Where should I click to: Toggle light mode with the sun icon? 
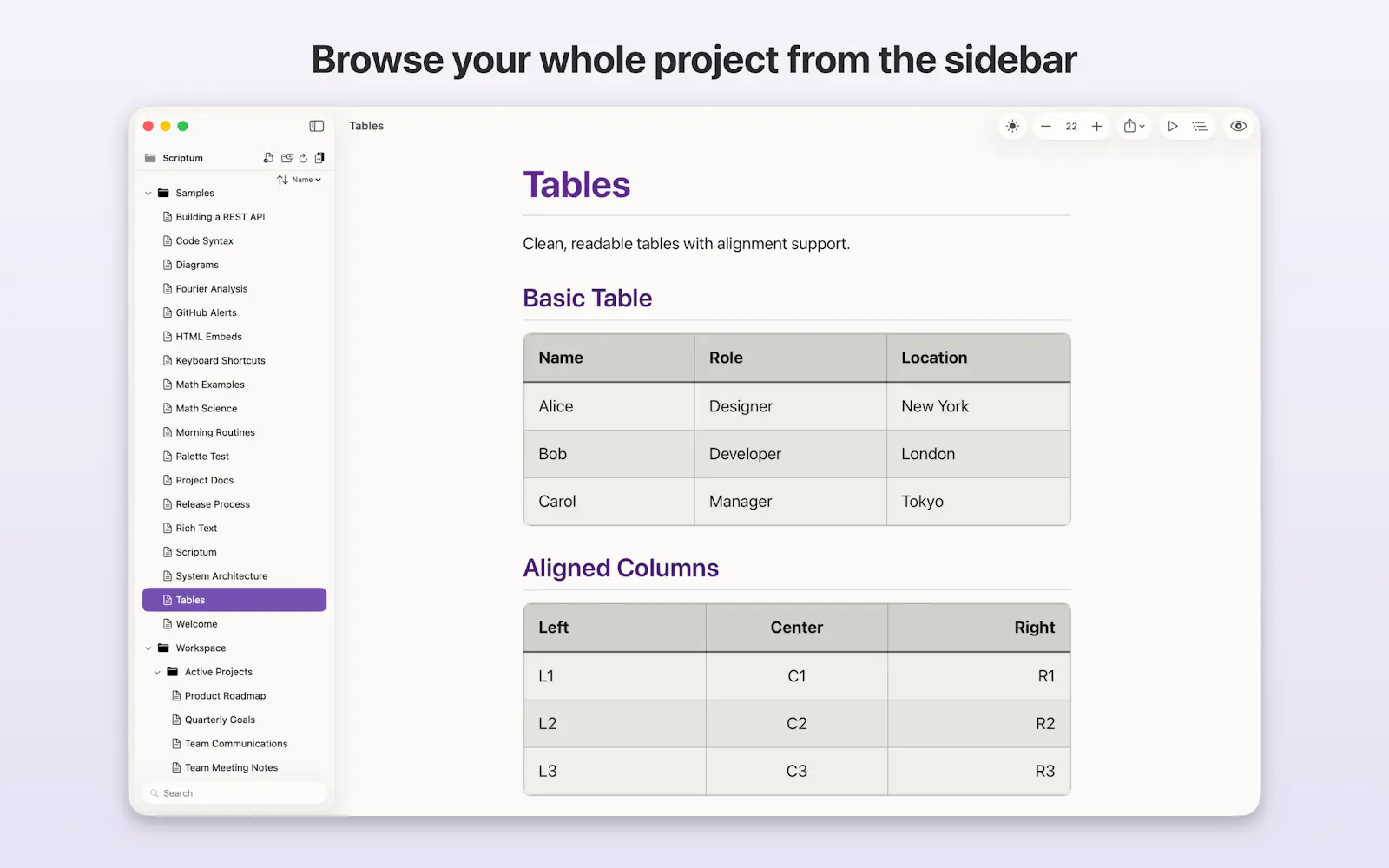(1012, 126)
